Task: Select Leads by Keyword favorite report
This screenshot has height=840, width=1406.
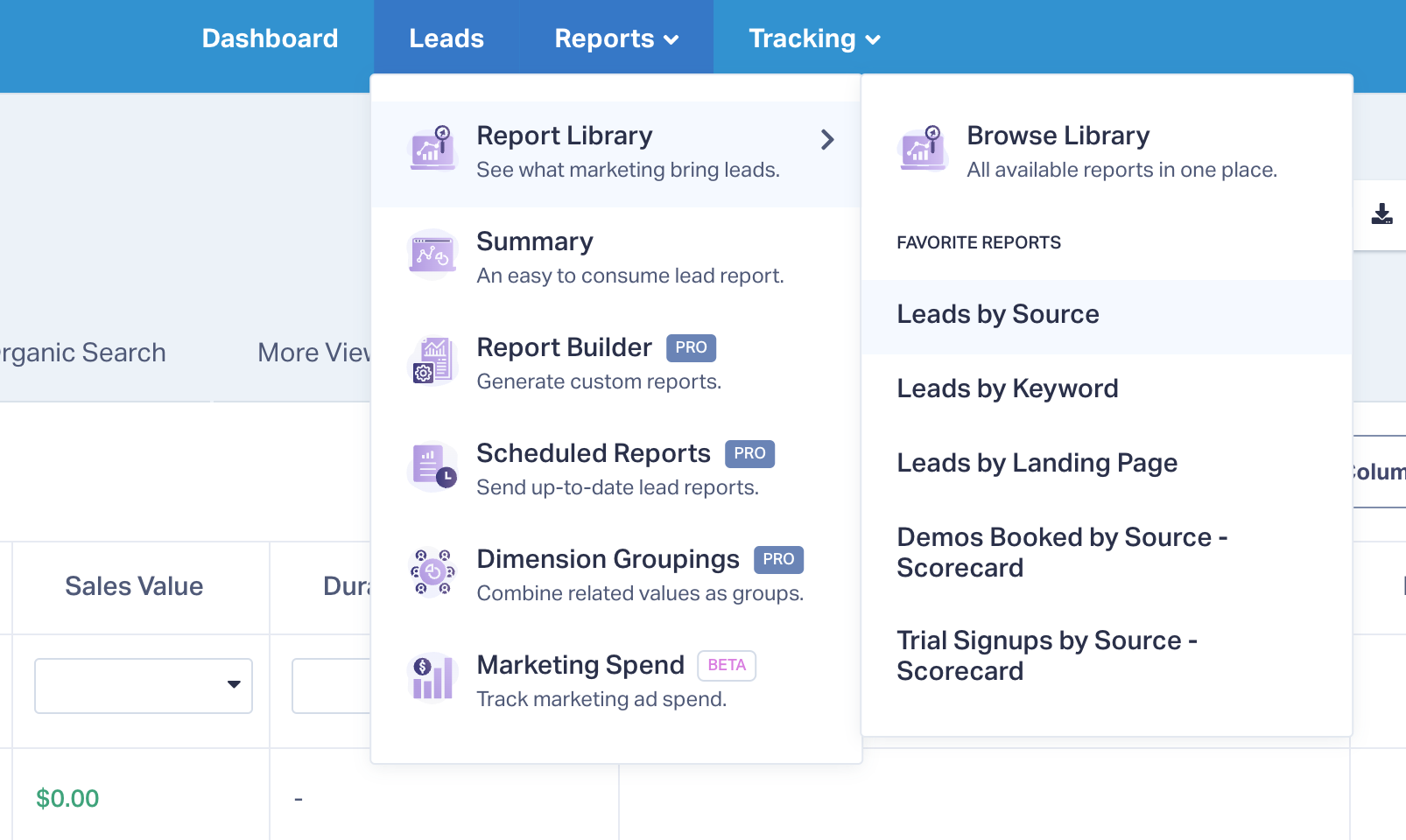Action: pos(1107,388)
